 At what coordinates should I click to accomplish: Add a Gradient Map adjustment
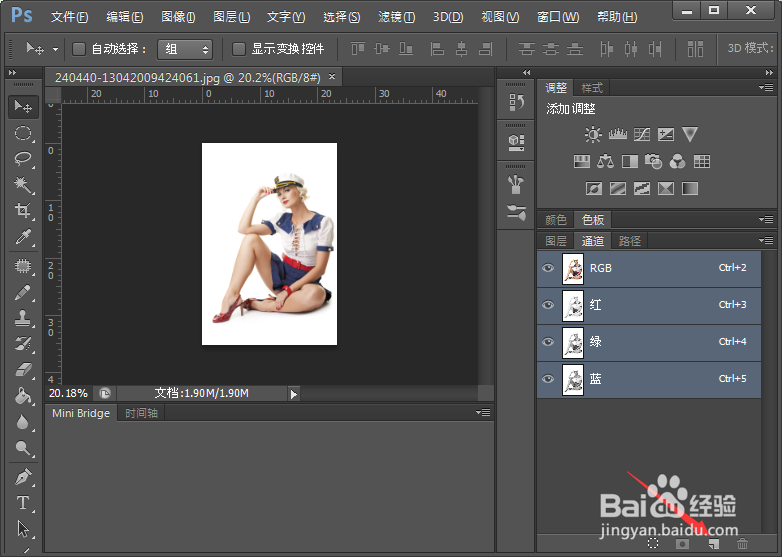tap(690, 188)
